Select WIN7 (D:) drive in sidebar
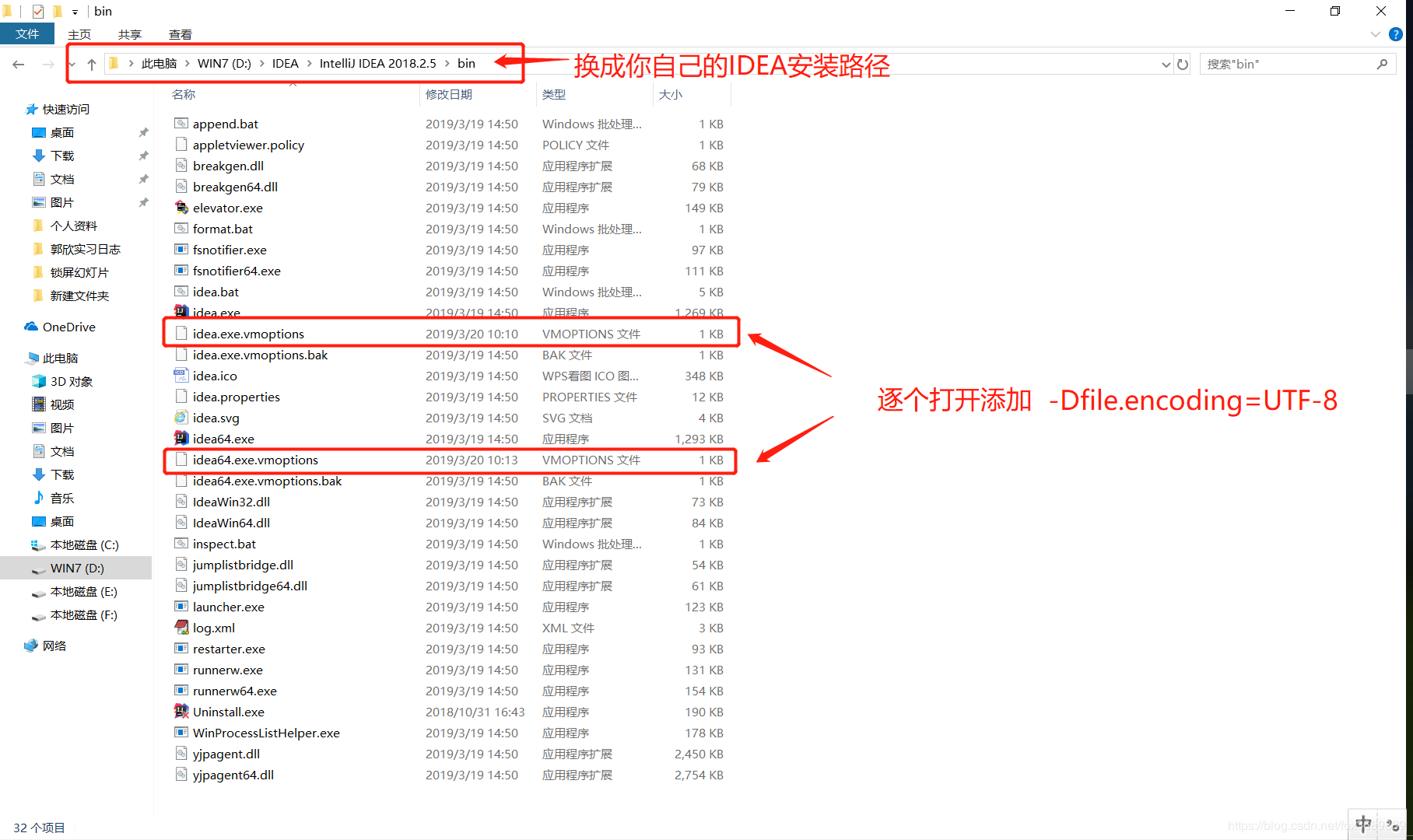This screenshot has width=1413, height=840. coord(76,568)
